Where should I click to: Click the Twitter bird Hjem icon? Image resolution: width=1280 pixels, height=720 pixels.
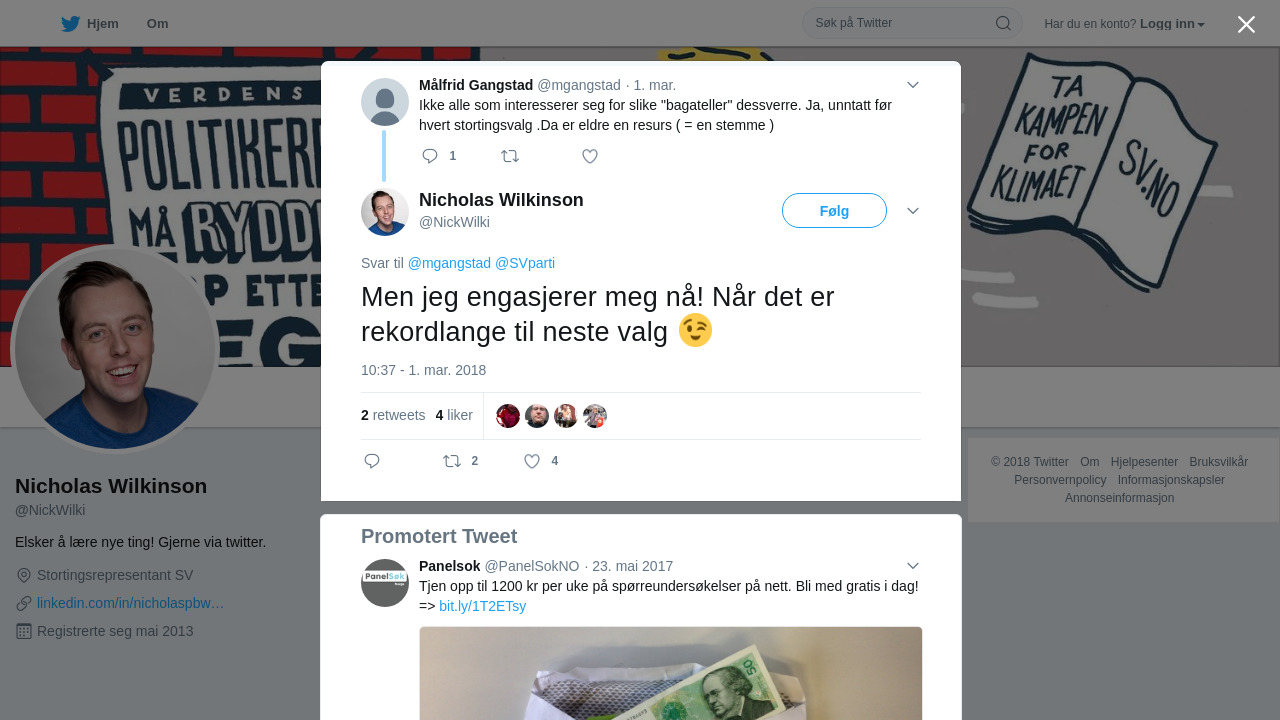coord(70,23)
